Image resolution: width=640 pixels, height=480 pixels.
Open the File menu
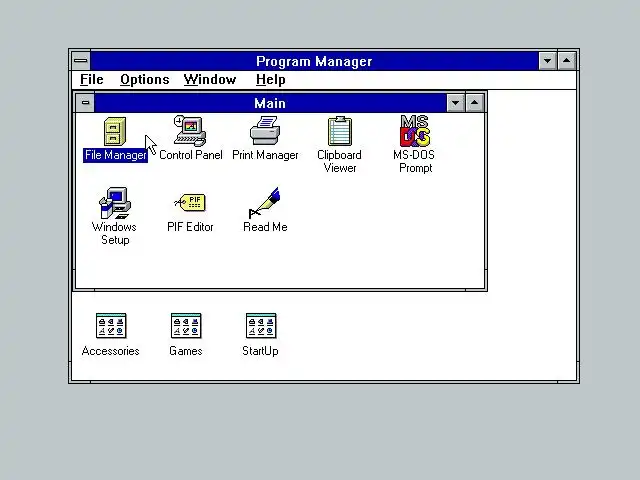(x=91, y=80)
